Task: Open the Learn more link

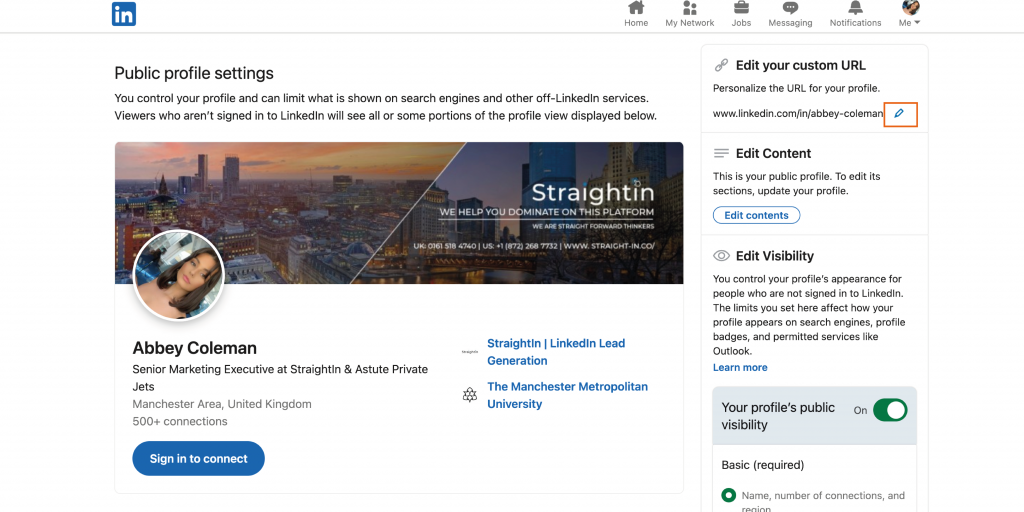Action: [x=740, y=368]
